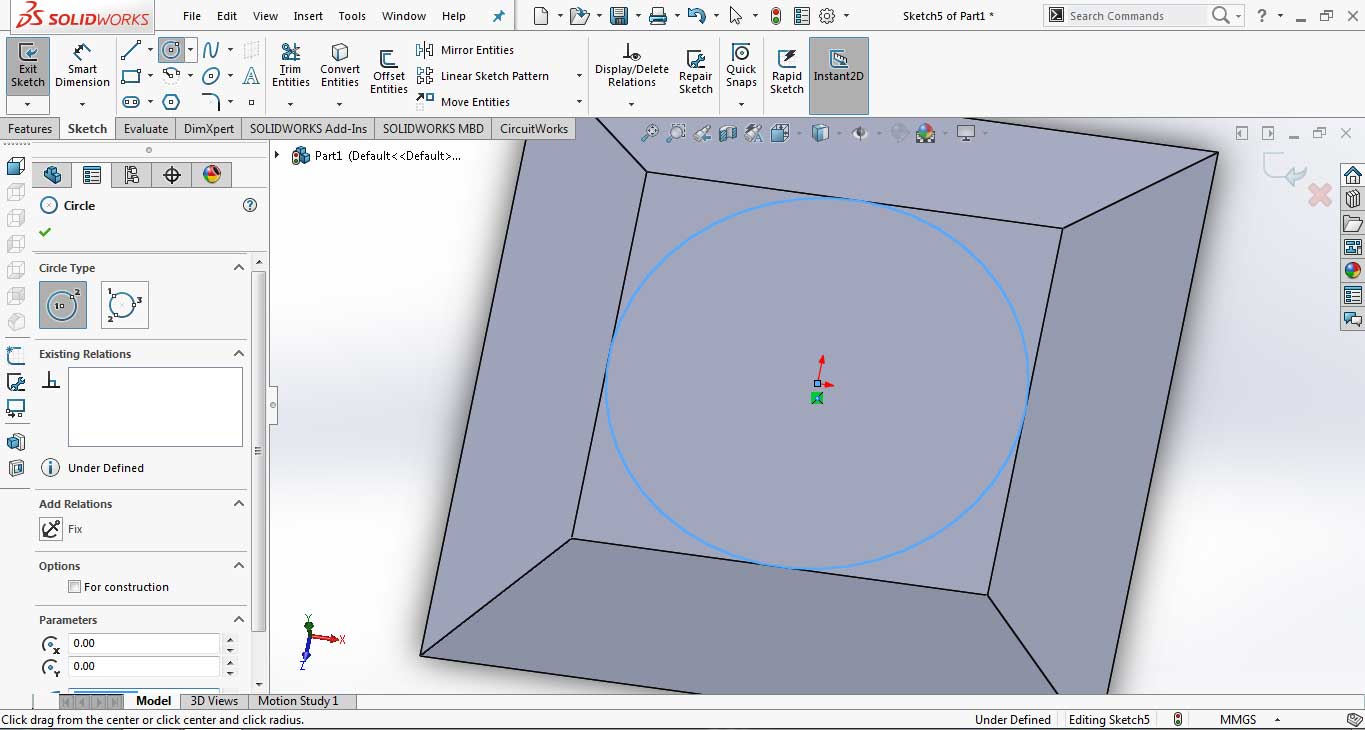Choose the Centerpoint Arc tool

tap(171, 76)
